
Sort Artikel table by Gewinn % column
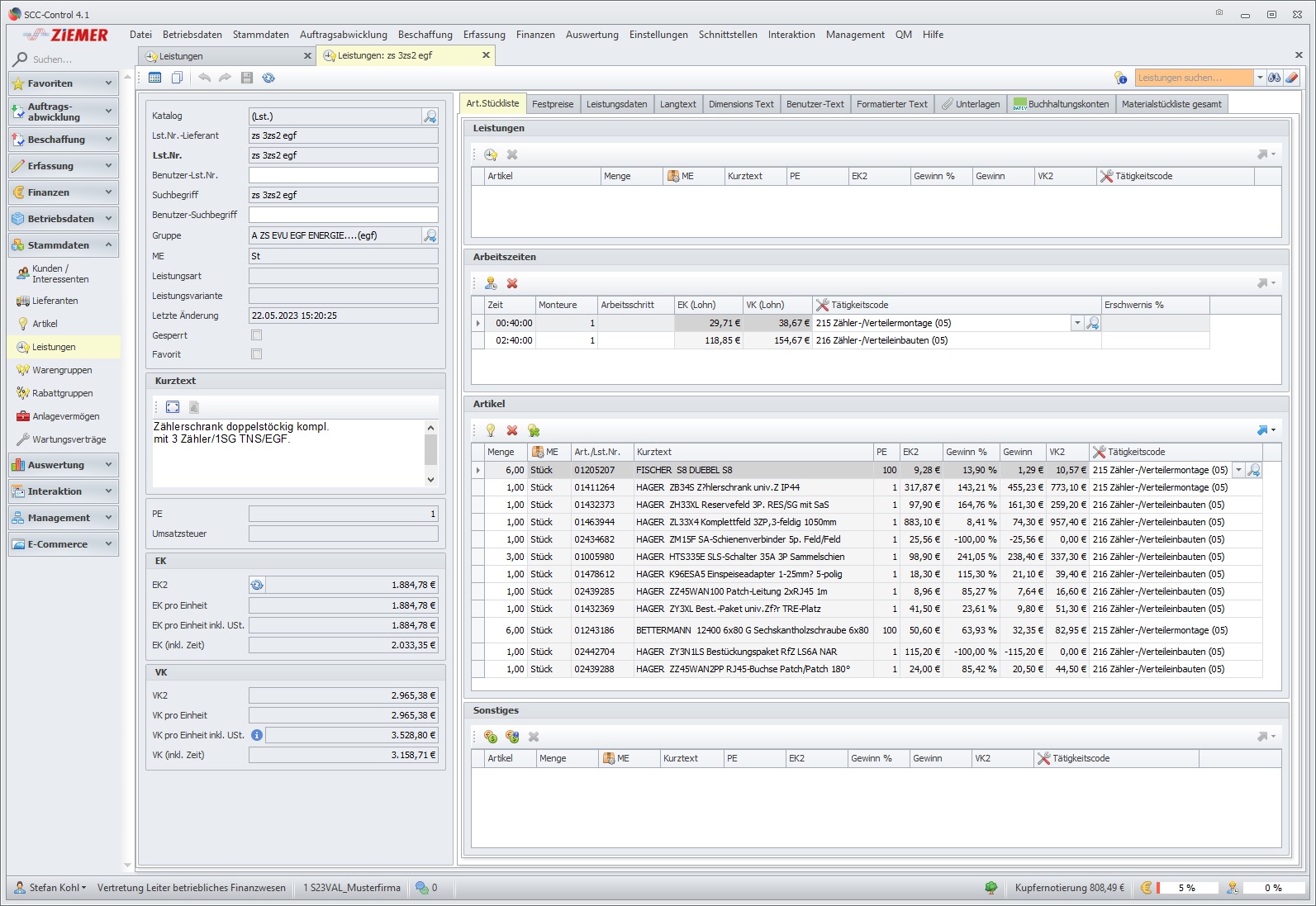click(971, 452)
